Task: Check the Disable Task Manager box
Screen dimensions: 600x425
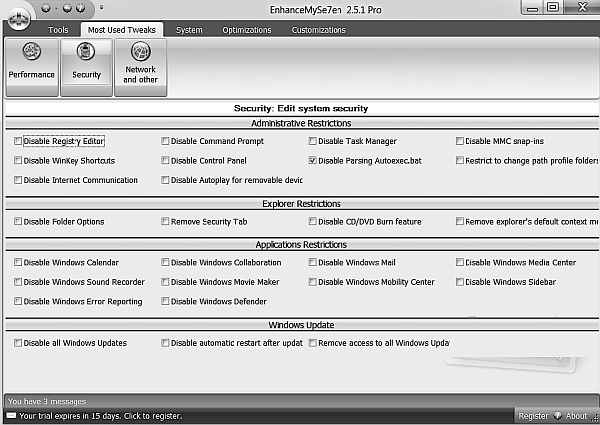Action: [x=312, y=141]
